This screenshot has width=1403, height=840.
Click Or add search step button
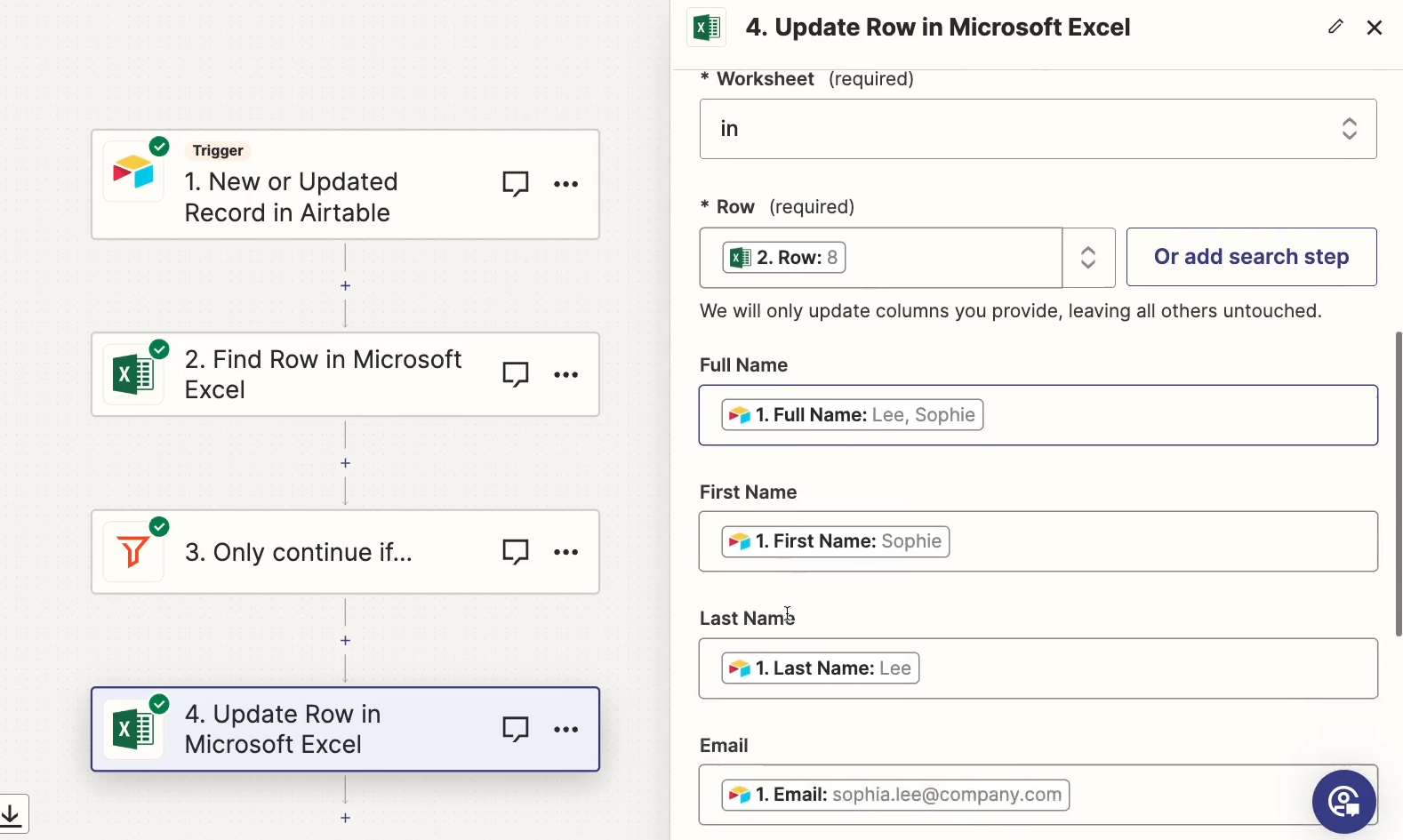[1252, 257]
